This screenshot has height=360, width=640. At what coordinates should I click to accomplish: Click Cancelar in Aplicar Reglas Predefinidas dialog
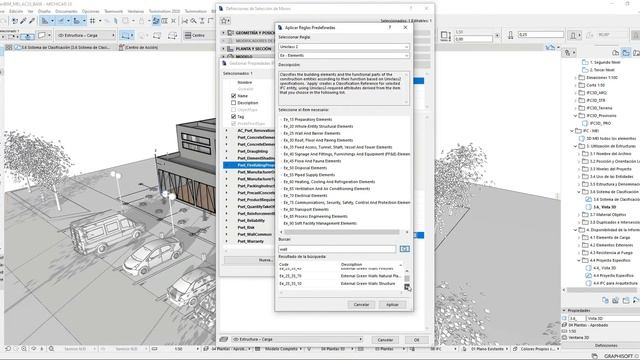tap(361, 304)
